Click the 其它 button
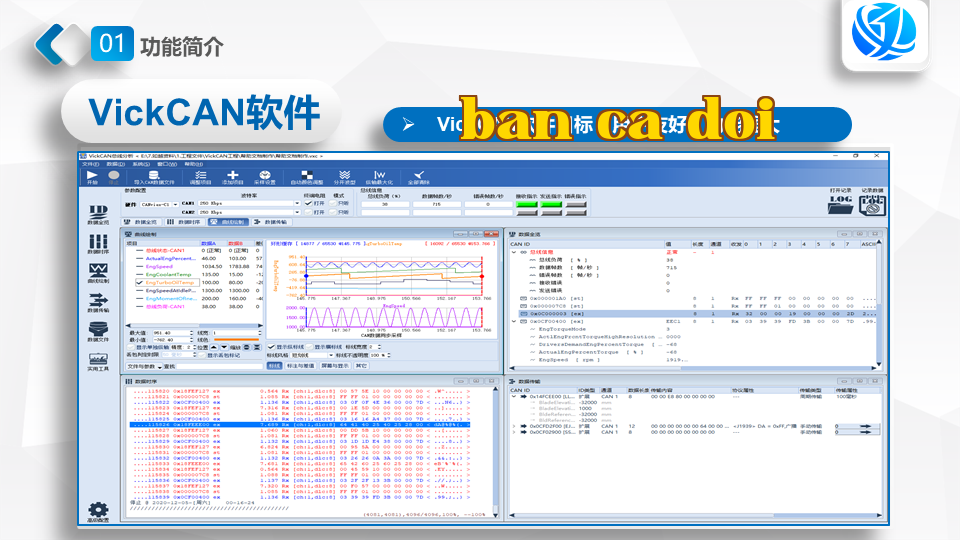This screenshot has height=540, width=960. (x=361, y=366)
